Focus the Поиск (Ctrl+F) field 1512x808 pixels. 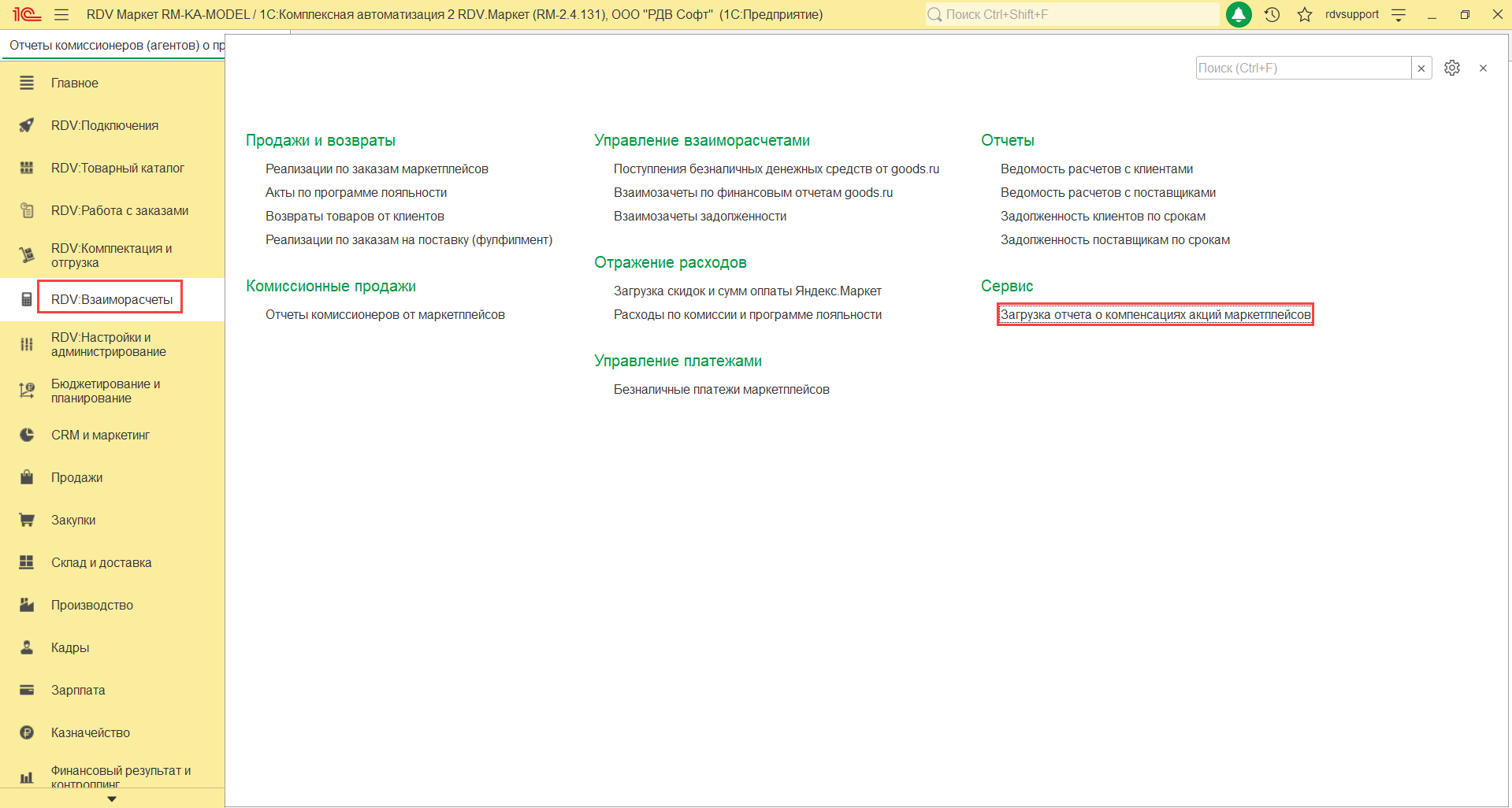point(1303,68)
